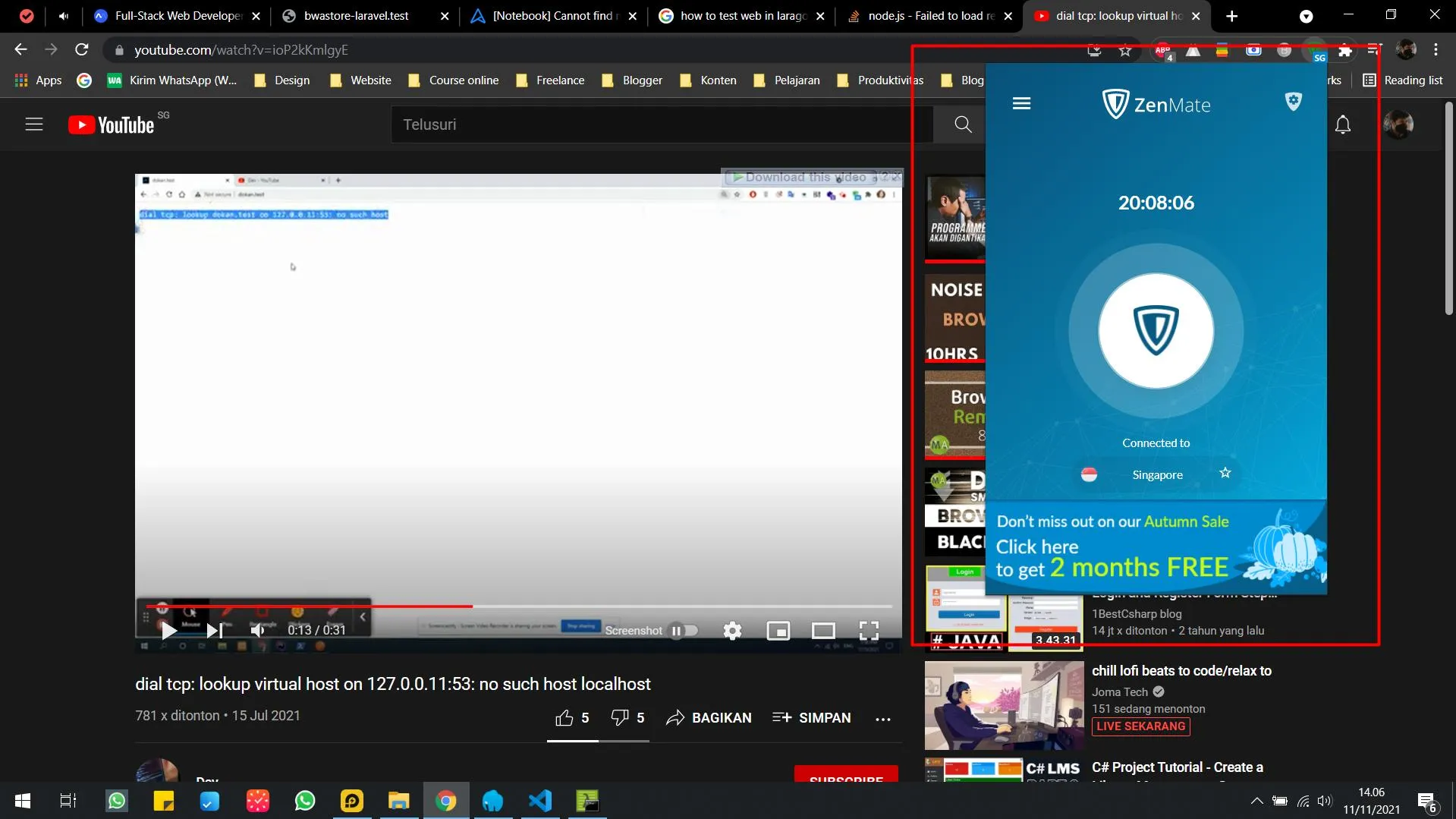
Task: Open the Adblock Plus extension icon
Action: tap(1162, 51)
